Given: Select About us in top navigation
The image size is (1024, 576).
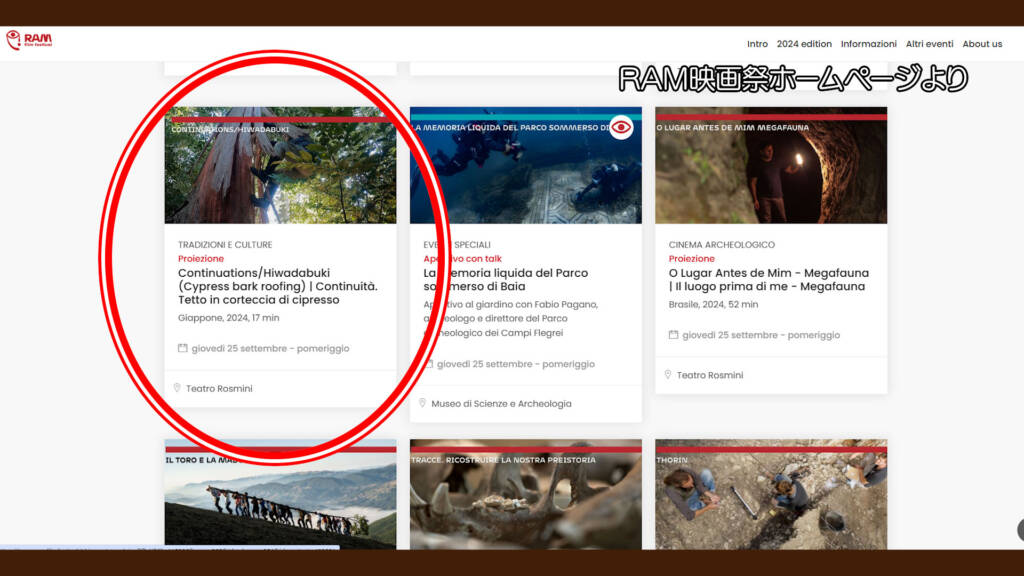Looking at the screenshot, I should [x=982, y=44].
